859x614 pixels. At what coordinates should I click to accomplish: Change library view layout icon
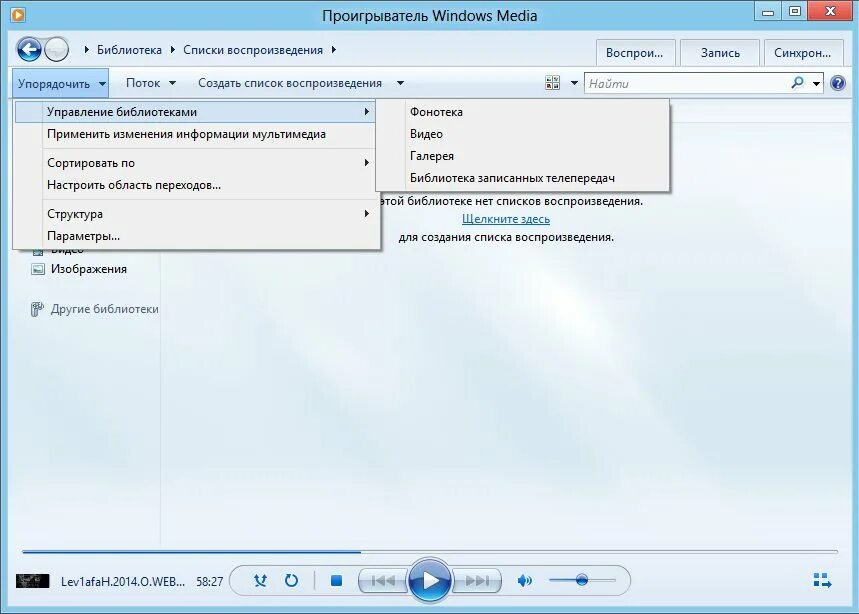click(555, 83)
